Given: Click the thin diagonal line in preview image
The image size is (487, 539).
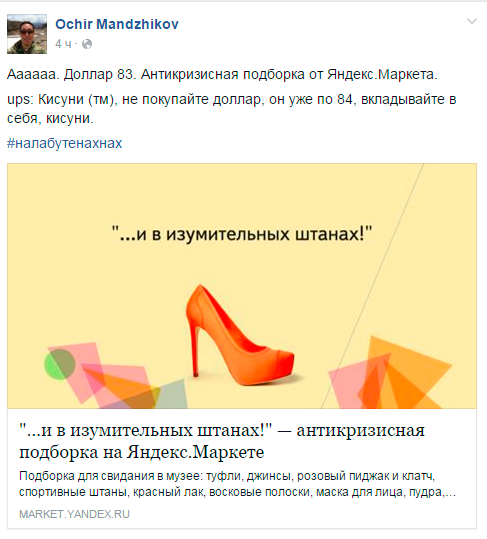Looking at the screenshot, I should [x=373, y=286].
